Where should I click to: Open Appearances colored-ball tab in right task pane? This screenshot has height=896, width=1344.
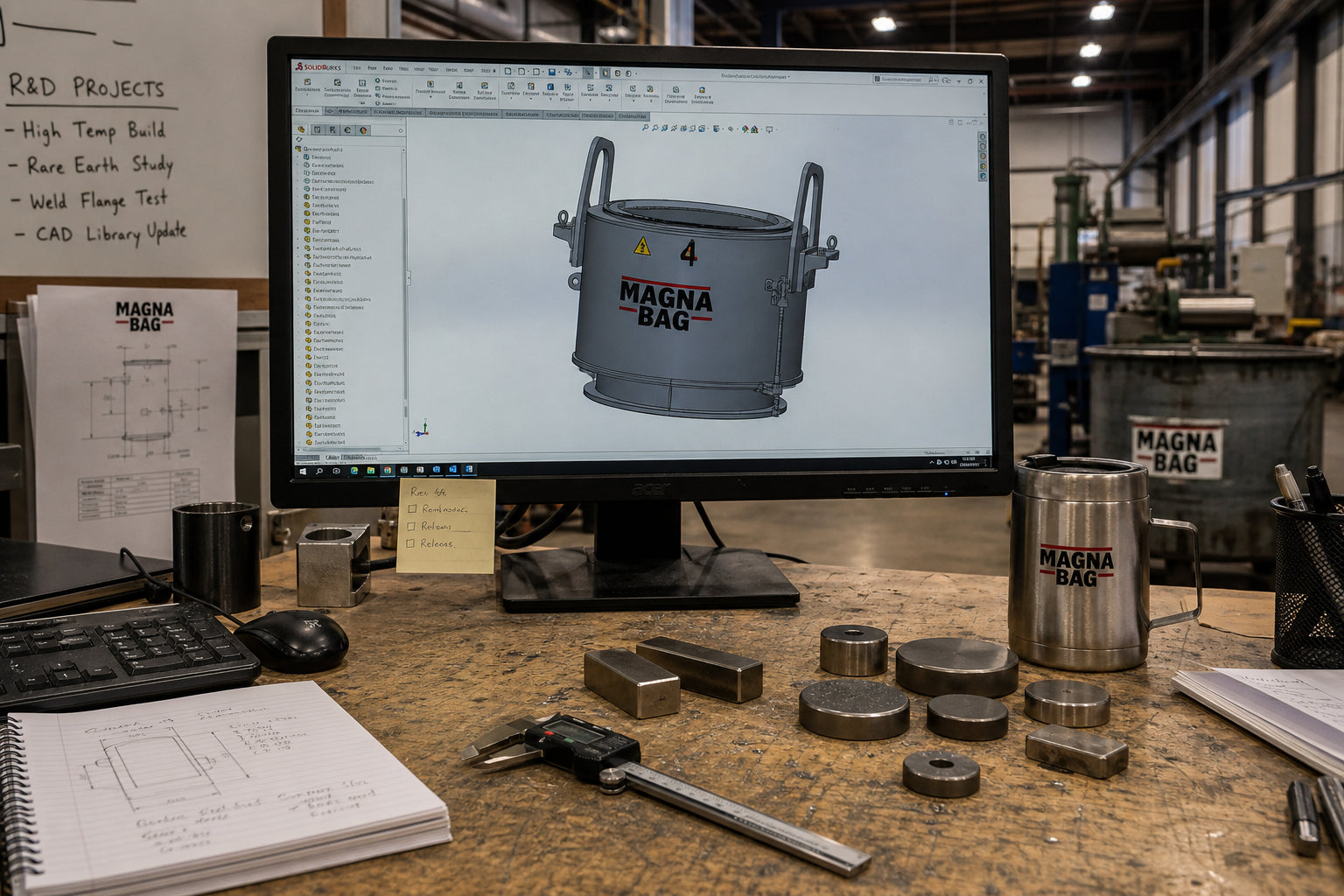click(x=983, y=166)
